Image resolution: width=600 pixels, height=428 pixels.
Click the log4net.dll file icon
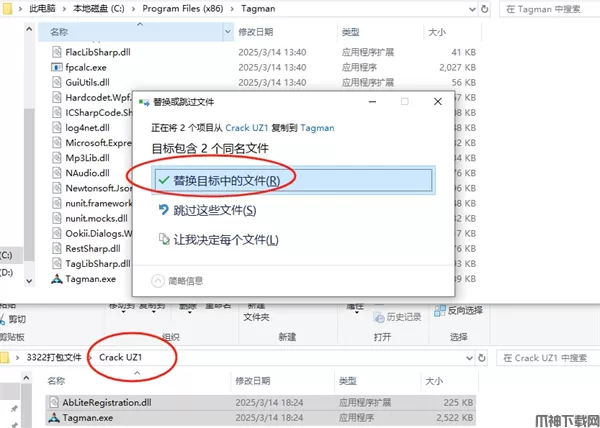click(x=57, y=127)
